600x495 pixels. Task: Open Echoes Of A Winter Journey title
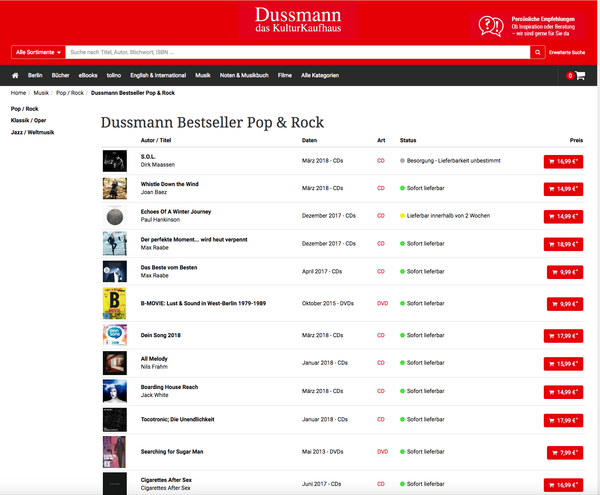click(176, 212)
